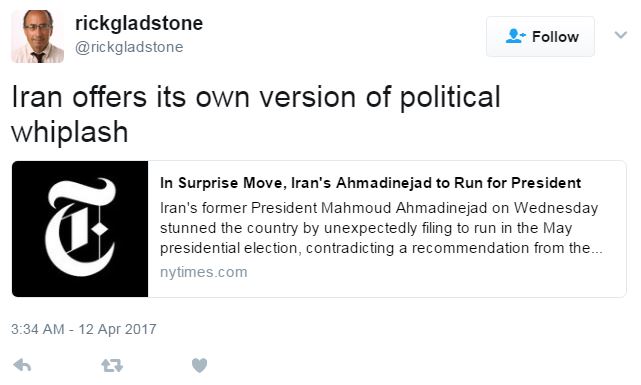Open the Ahmadinejad to Run for President headline
The width and height of the screenshot is (641, 385).
click(370, 183)
